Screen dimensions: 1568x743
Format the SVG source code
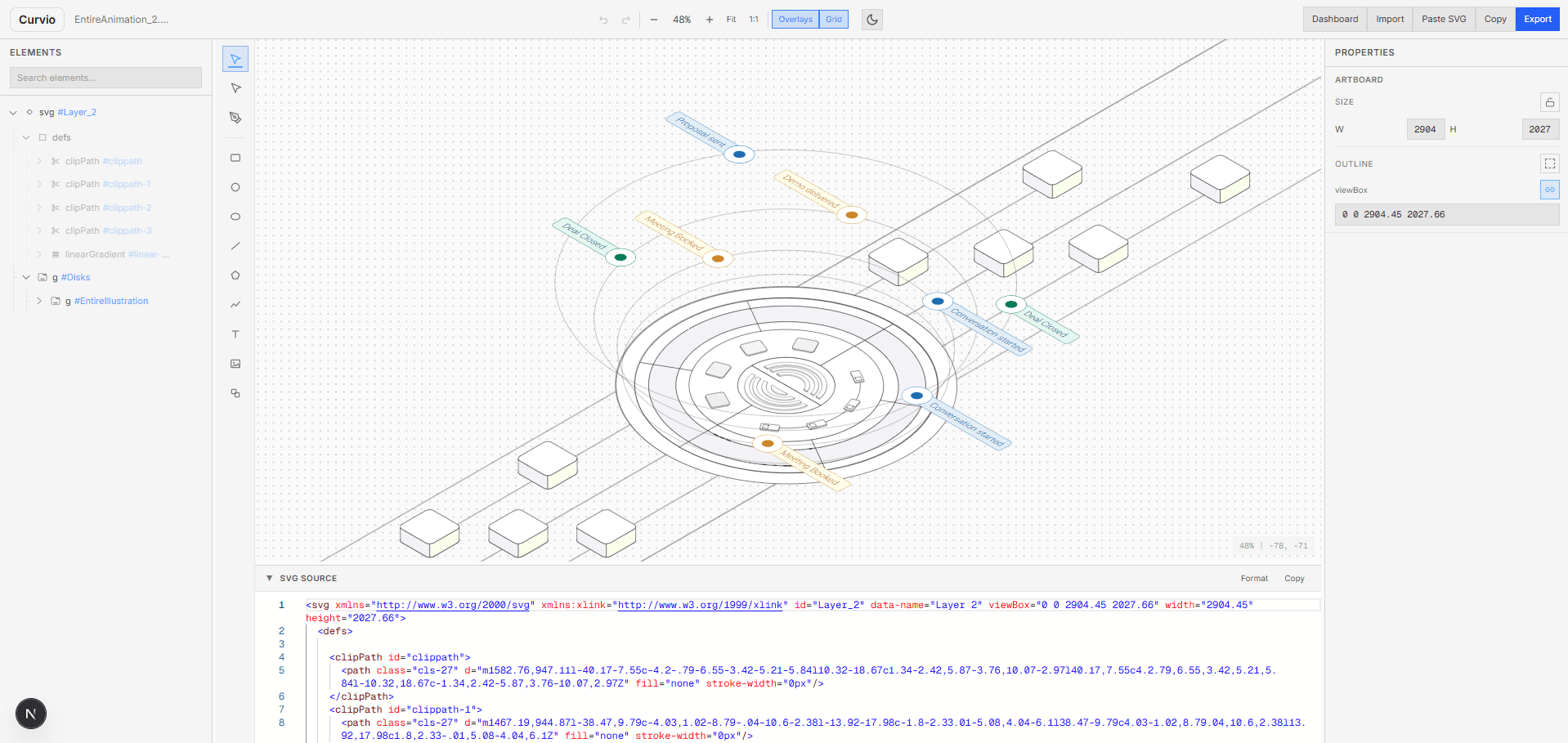[1254, 579]
